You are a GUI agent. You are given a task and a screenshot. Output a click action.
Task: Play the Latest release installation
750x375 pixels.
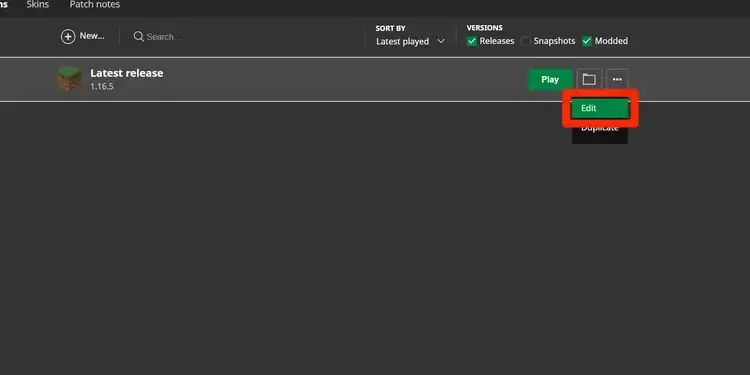click(550, 79)
